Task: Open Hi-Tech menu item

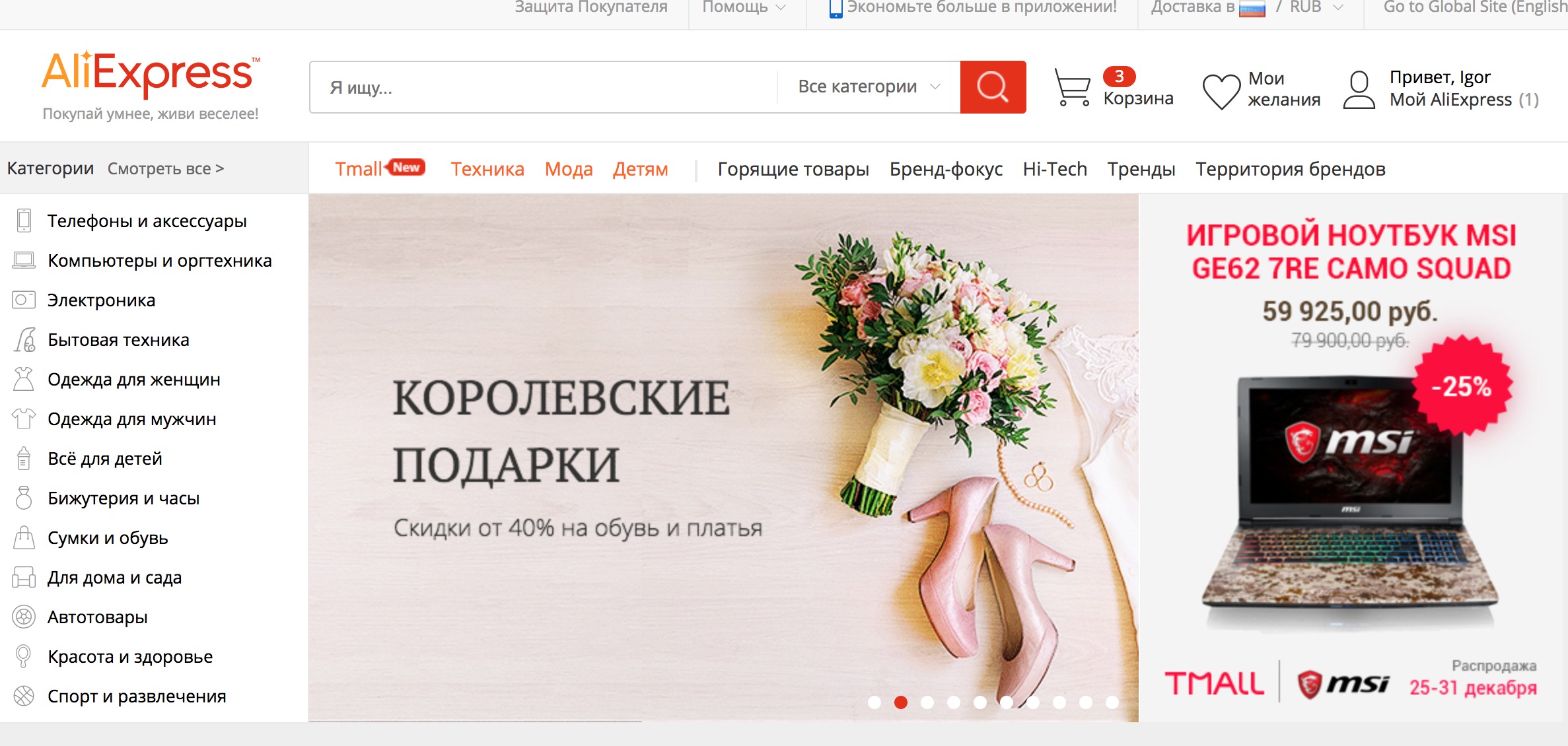Action: (x=1055, y=169)
